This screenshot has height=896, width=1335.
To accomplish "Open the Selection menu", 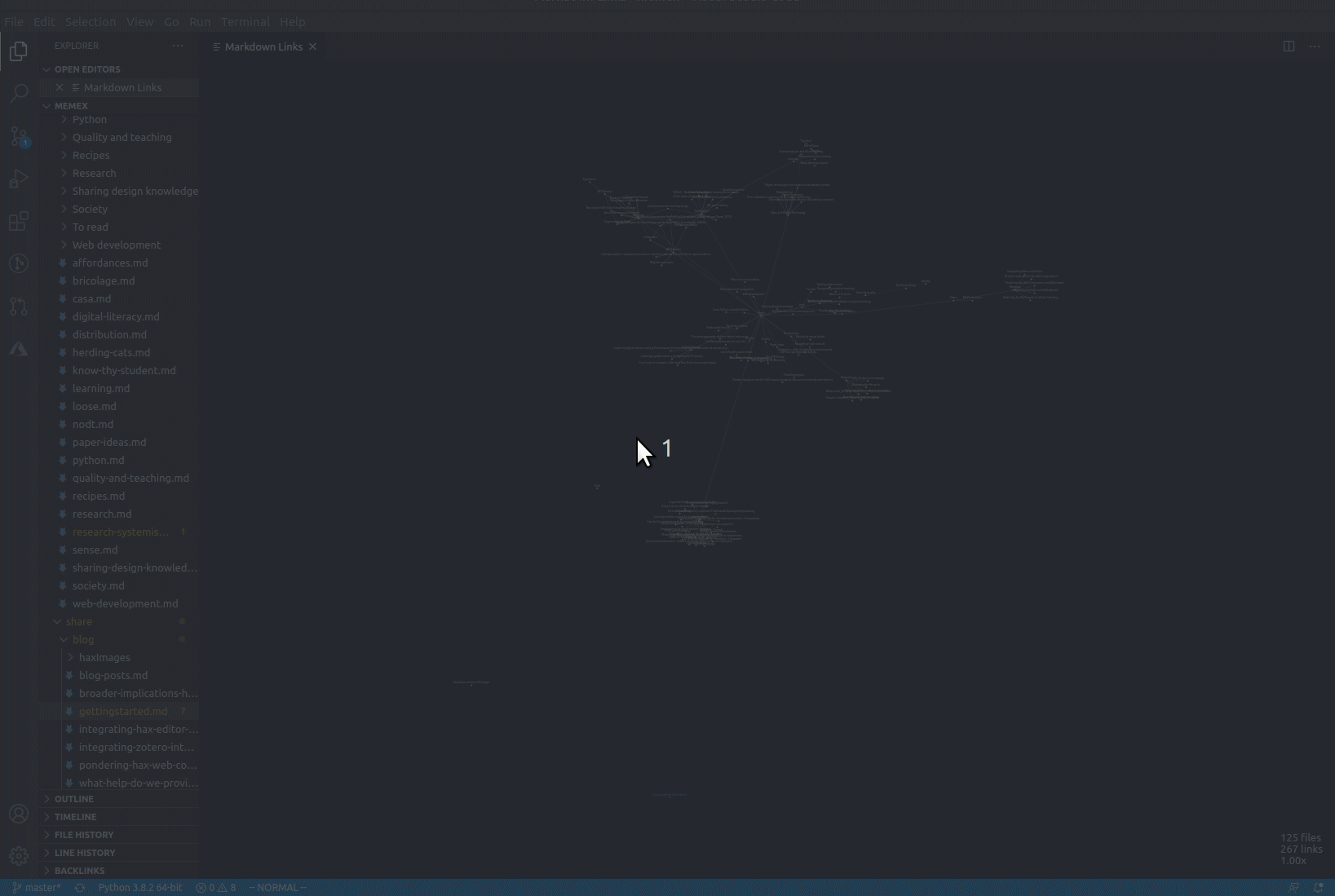I will pos(90,22).
